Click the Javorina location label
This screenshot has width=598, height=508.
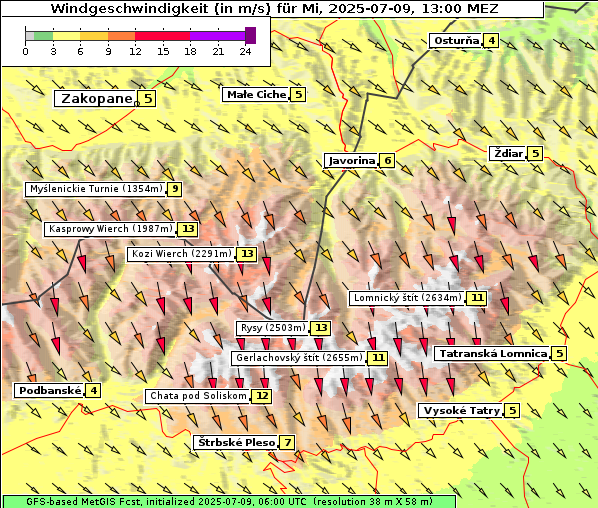click(x=352, y=161)
